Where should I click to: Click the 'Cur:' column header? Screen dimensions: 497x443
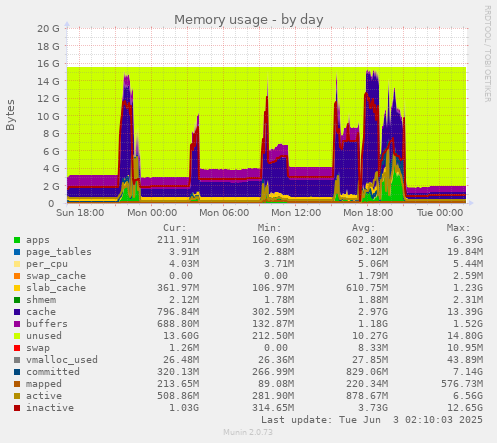coord(175,228)
